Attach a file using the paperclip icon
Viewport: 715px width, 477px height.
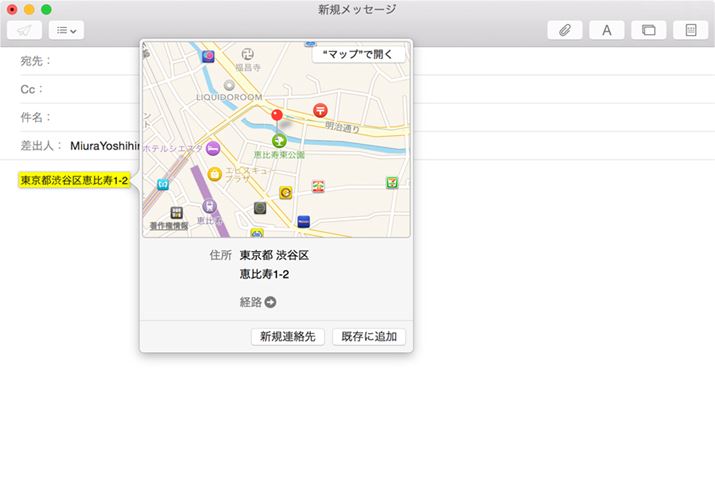click(565, 31)
